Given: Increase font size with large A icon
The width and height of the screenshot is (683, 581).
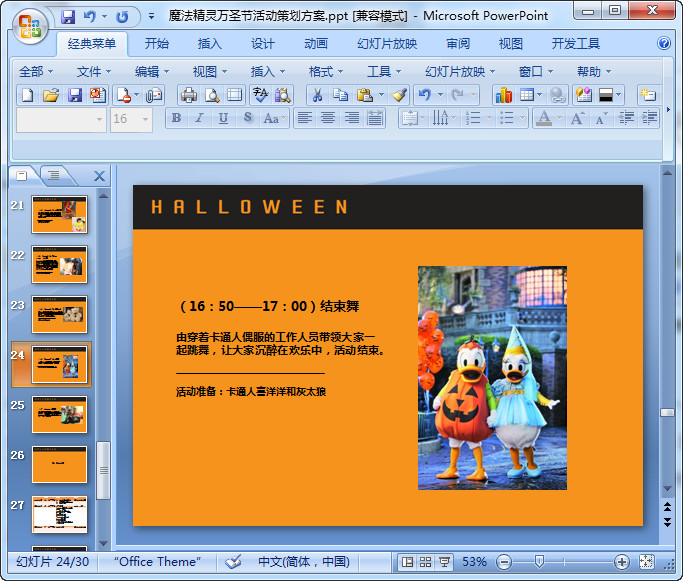Looking at the screenshot, I should click(x=578, y=118).
